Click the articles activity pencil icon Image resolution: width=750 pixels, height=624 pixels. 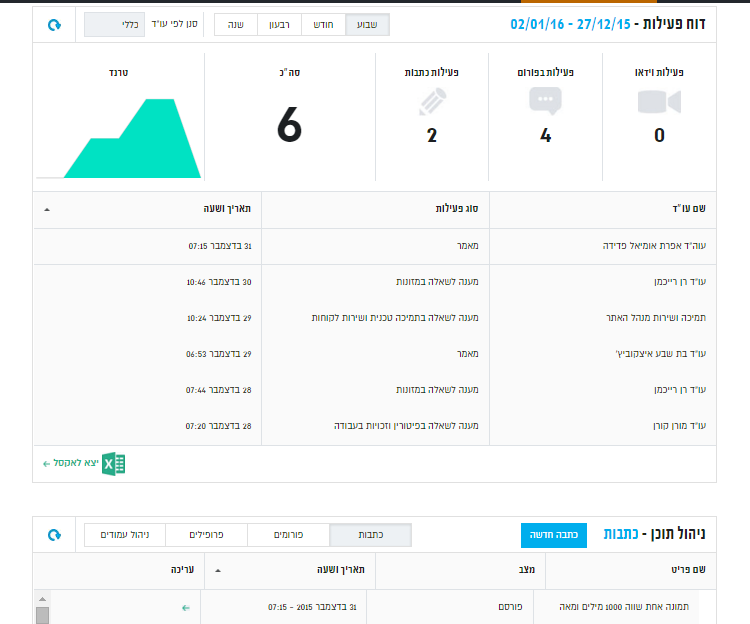click(x=432, y=101)
